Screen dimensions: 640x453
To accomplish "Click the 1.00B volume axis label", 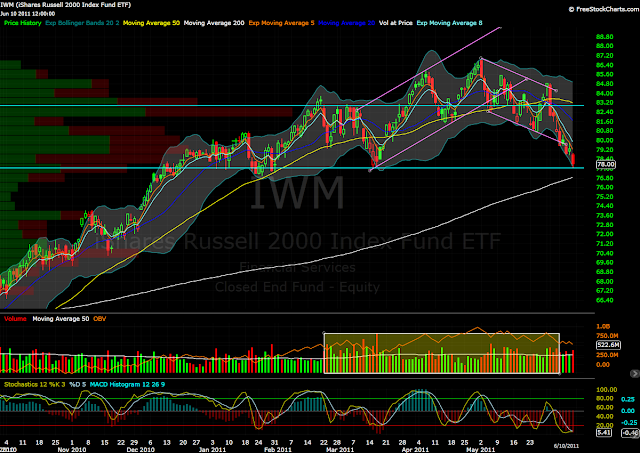I will 603,326.
